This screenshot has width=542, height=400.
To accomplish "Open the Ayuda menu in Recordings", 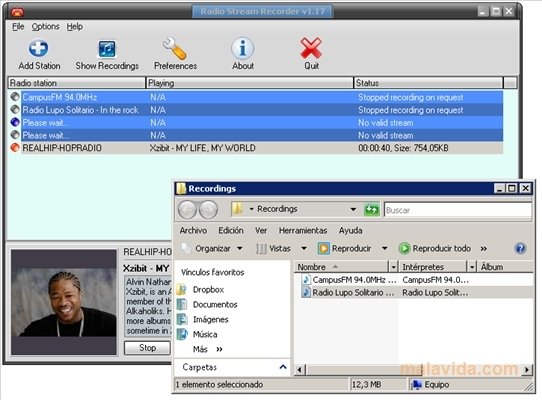I will click(351, 230).
